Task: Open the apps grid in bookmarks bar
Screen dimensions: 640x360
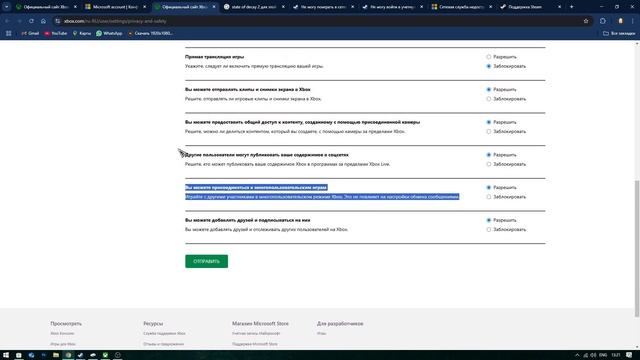Action: tap(9, 33)
